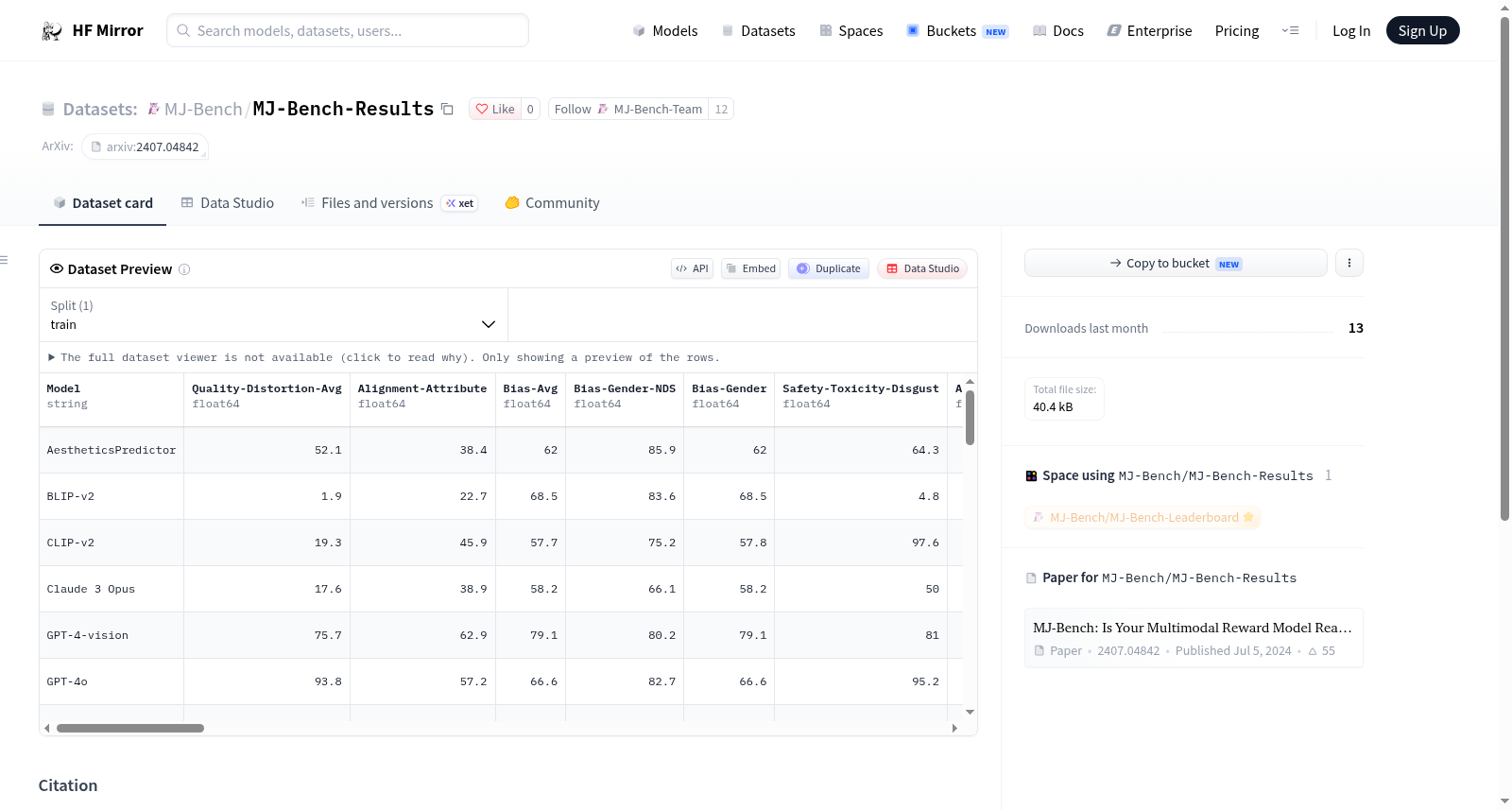
Task: Open the Spaces menu item
Action: tap(851, 31)
